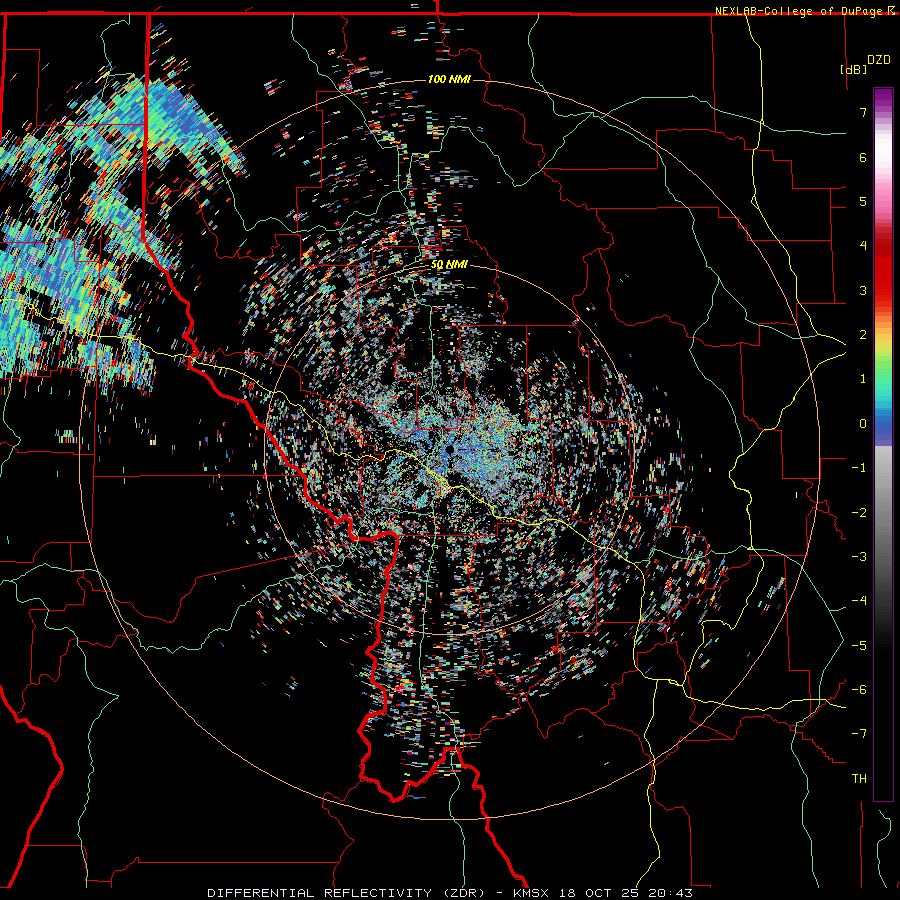Viewport: 900px width, 900px height.
Task: Click the -2 value on the color scale
Action: click(x=859, y=513)
